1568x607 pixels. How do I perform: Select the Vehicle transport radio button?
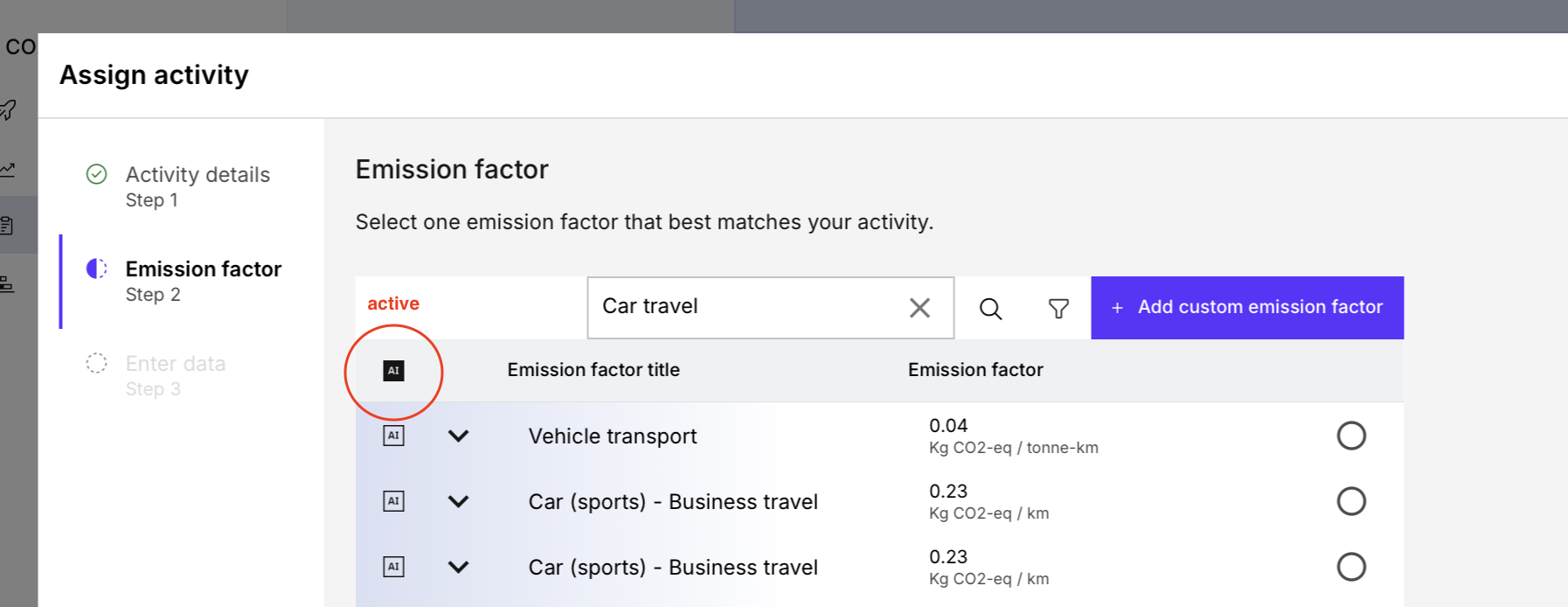click(1350, 436)
